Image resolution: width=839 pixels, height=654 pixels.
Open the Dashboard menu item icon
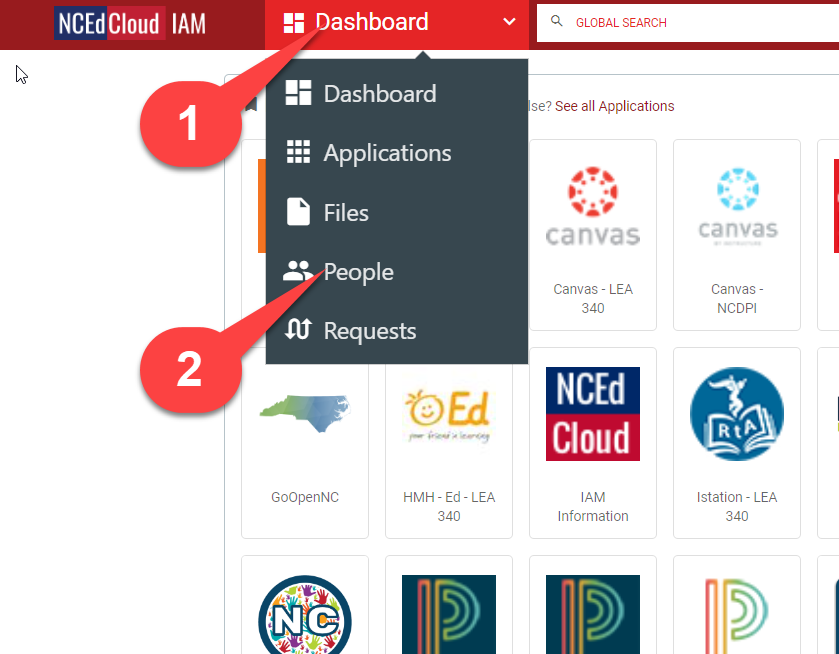(x=298, y=93)
